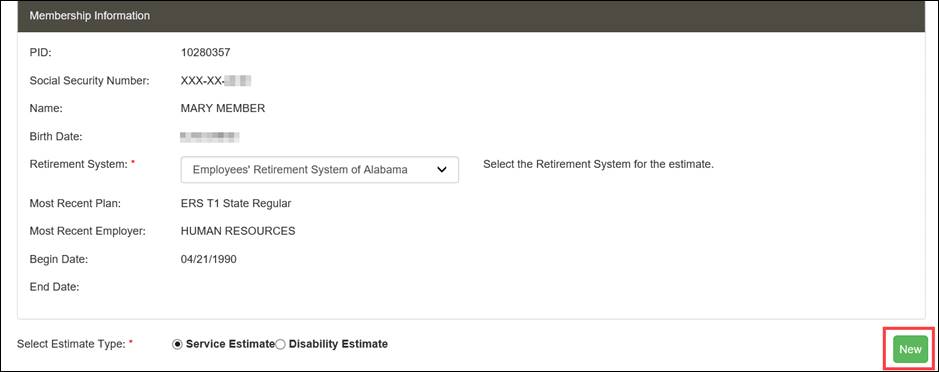Image resolution: width=939 pixels, height=372 pixels.
Task: Click the Select the Retirement System help text
Action: (x=599, y=164)
